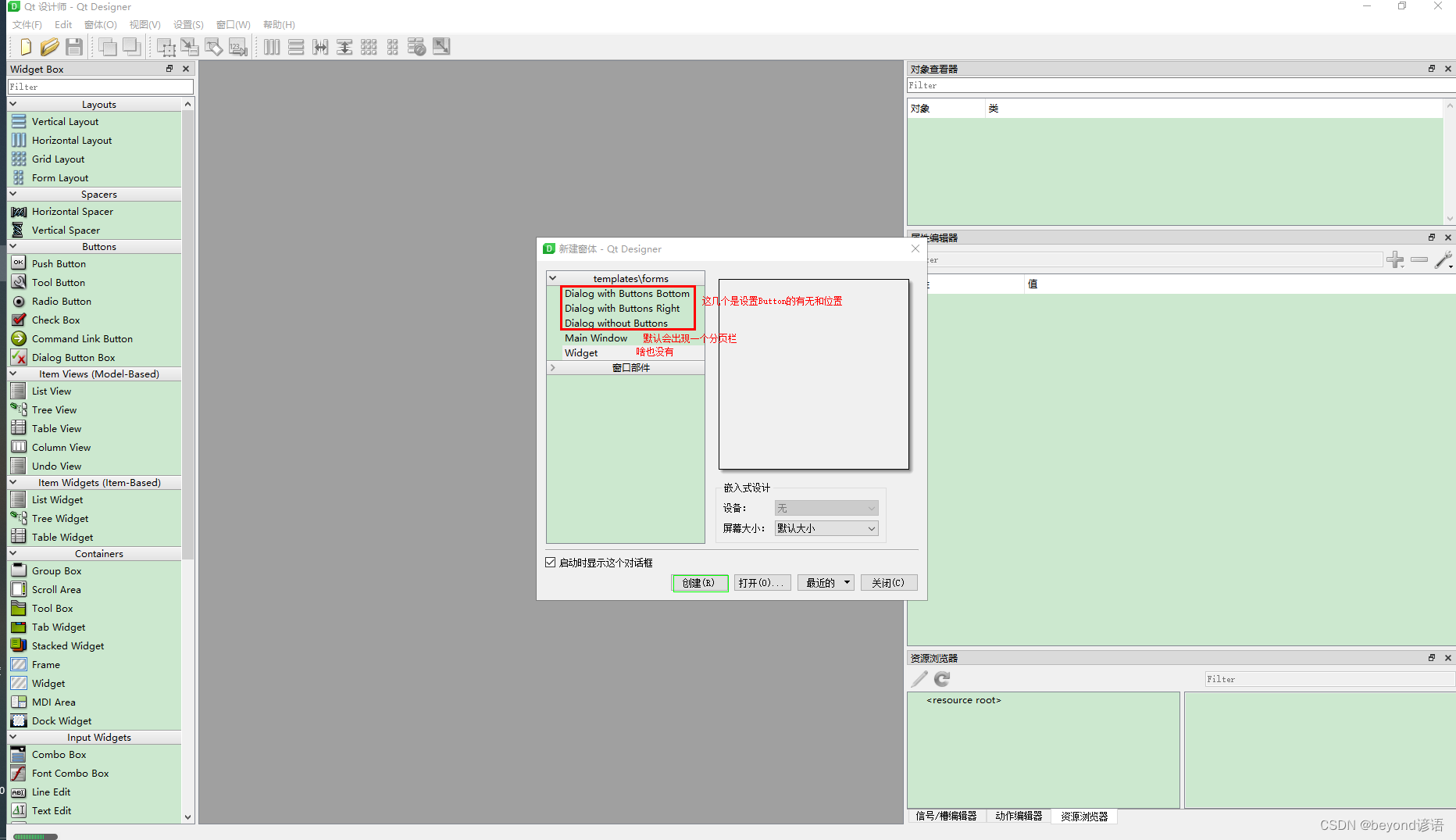
Task: Click Lay Out Horizontally toolbar icon
Action: click(272, 47)
